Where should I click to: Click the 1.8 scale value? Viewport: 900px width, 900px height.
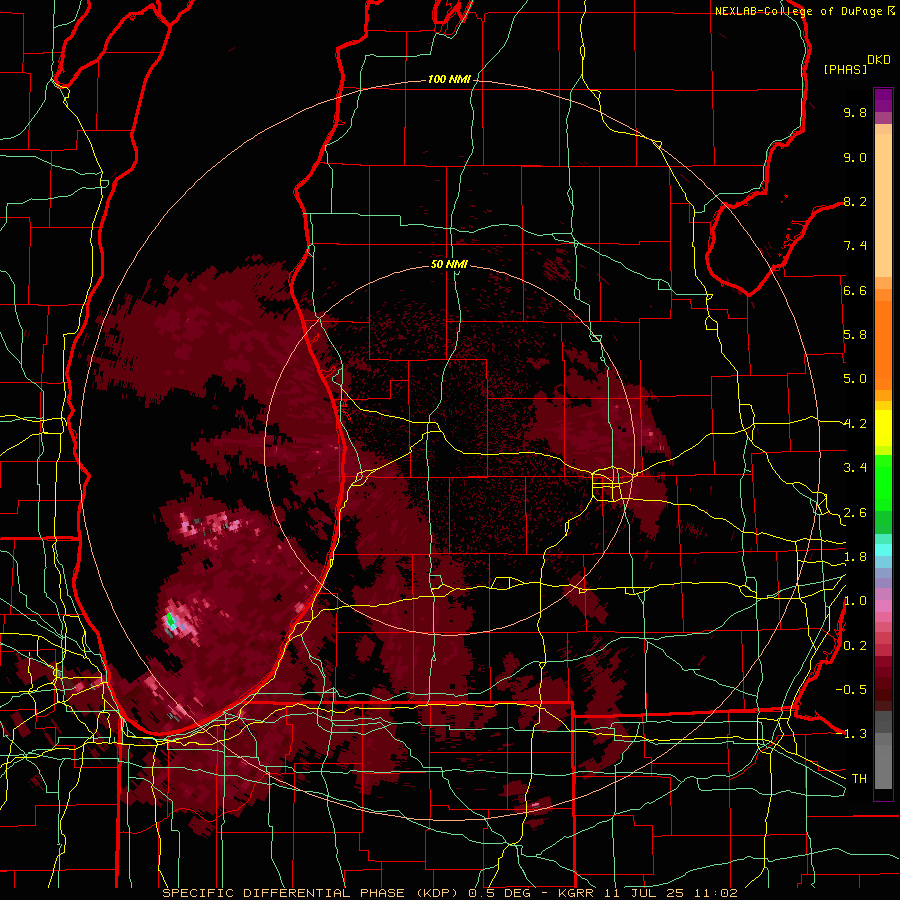[855, 557]
